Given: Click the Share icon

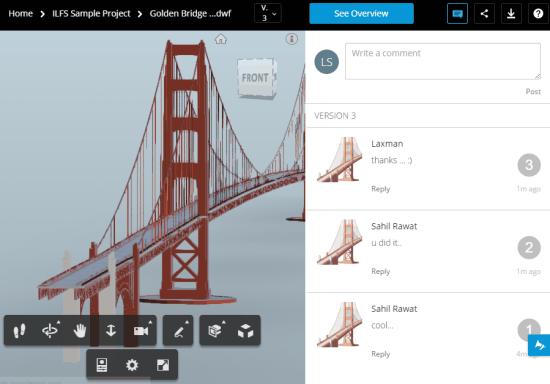Looking at the screenshot, I should tap(484, 13).
